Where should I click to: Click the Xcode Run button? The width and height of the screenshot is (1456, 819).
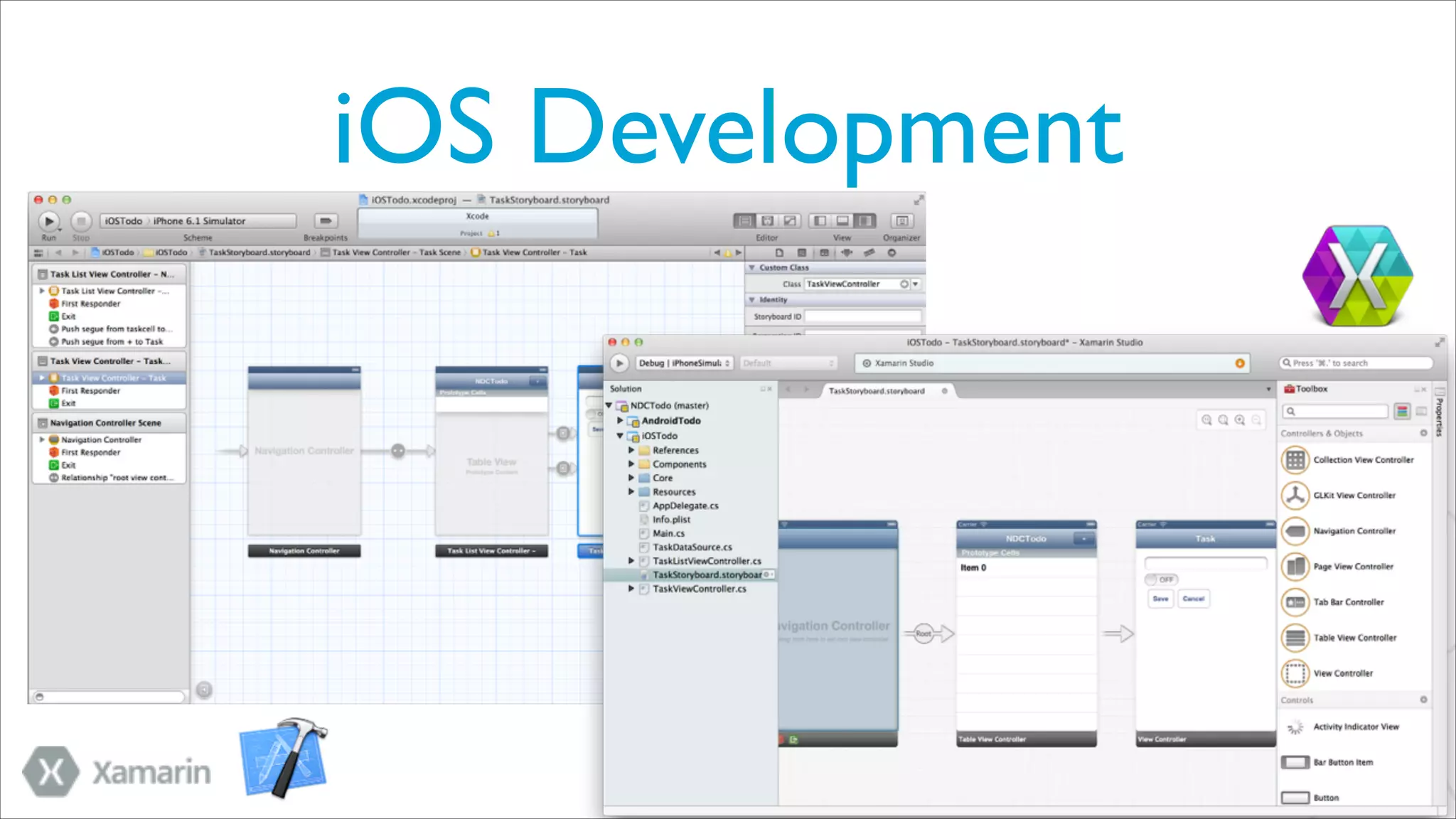tap(48, 222)
